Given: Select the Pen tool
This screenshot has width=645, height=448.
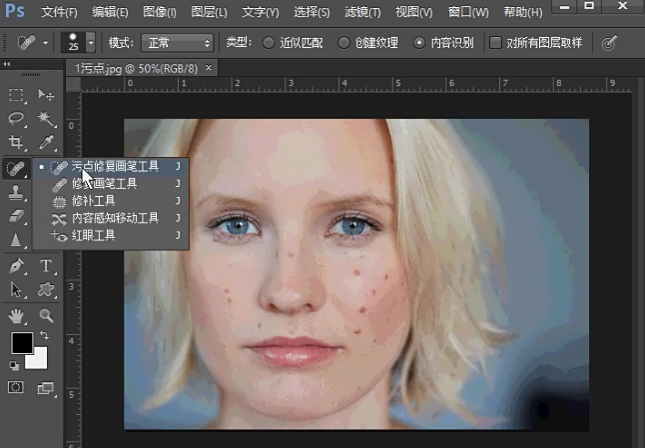Looking at the screenshot, I should tap(16, 266).
